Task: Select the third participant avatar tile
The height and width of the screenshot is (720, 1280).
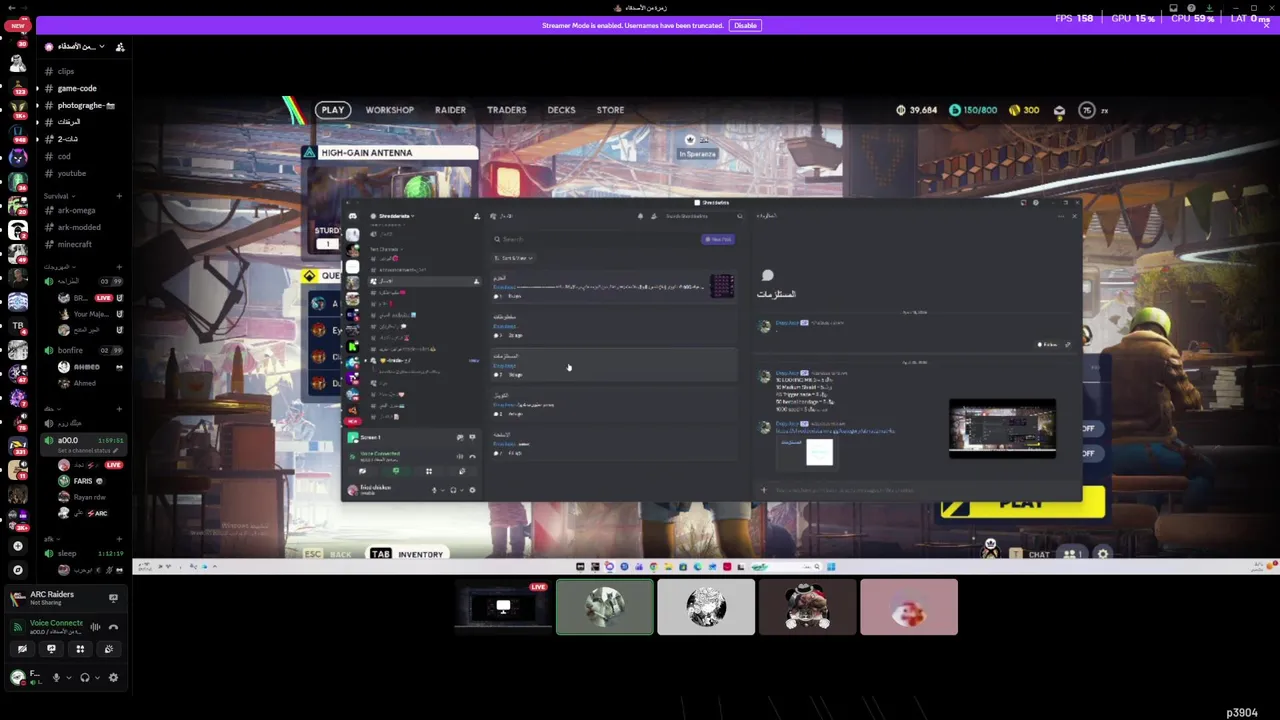Action: coord(706,607)
